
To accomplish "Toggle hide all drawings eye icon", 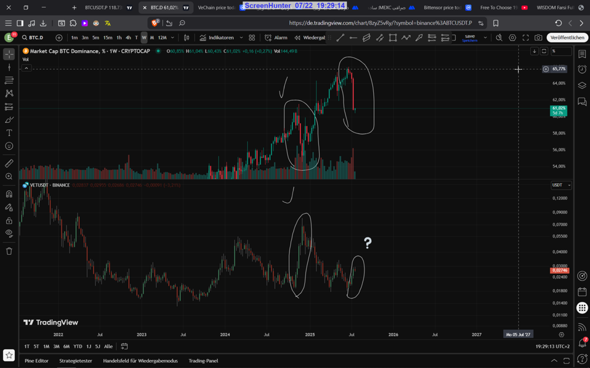I will pyautogui.click(x=9, y=233).
